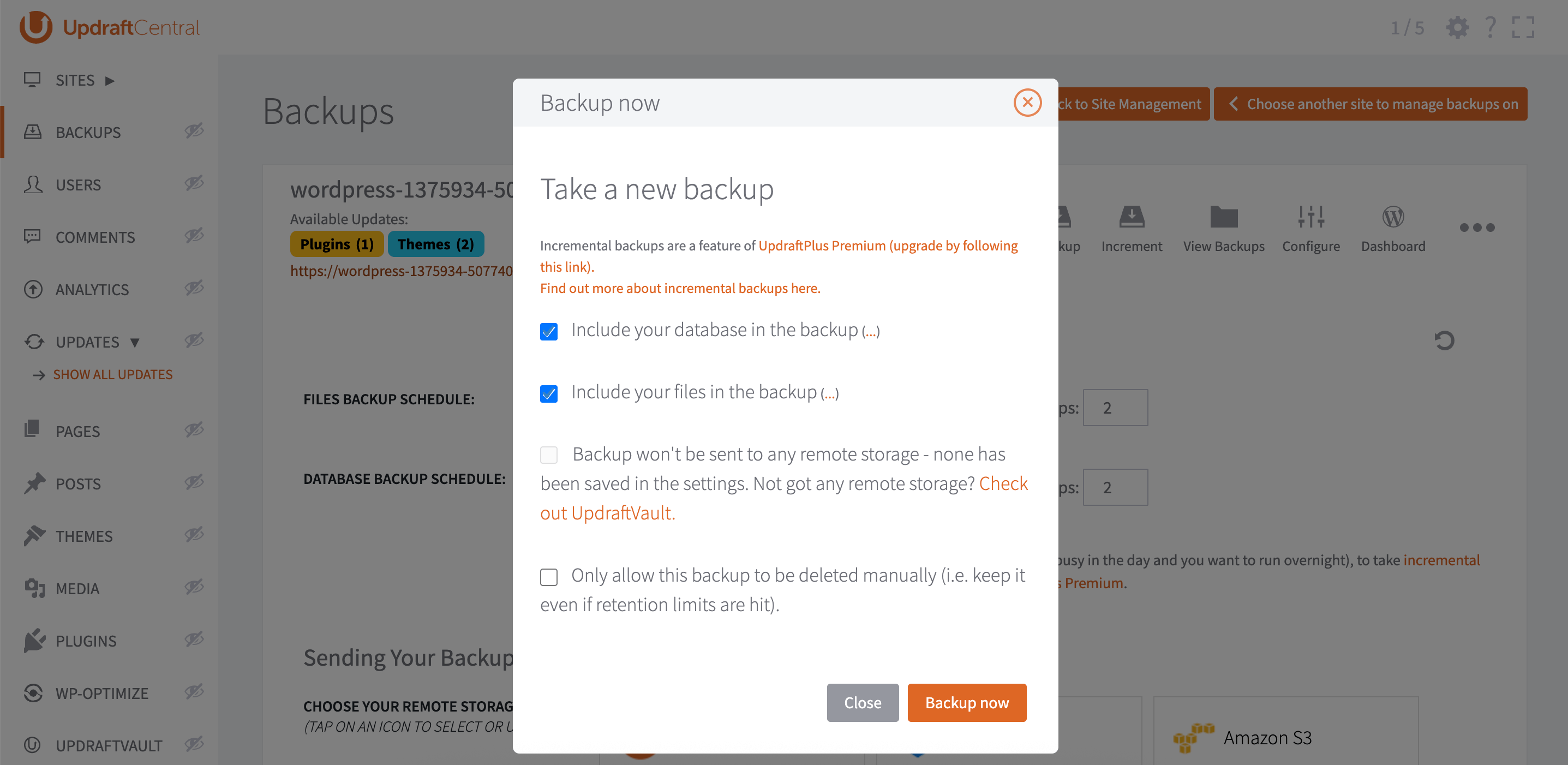The height and width of the screenshot is (765, 1568).
Task: Open the View Backups folder icon
Action: pos(1224,217)
